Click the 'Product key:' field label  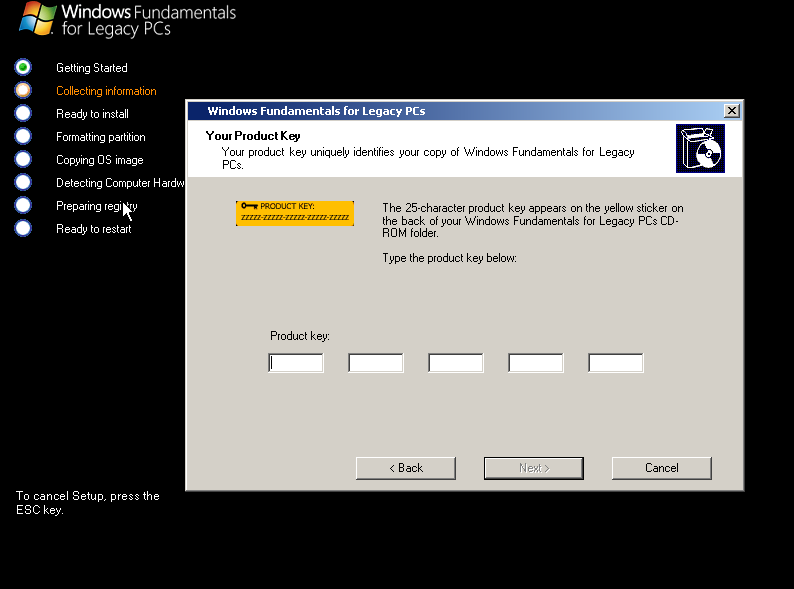300,336
